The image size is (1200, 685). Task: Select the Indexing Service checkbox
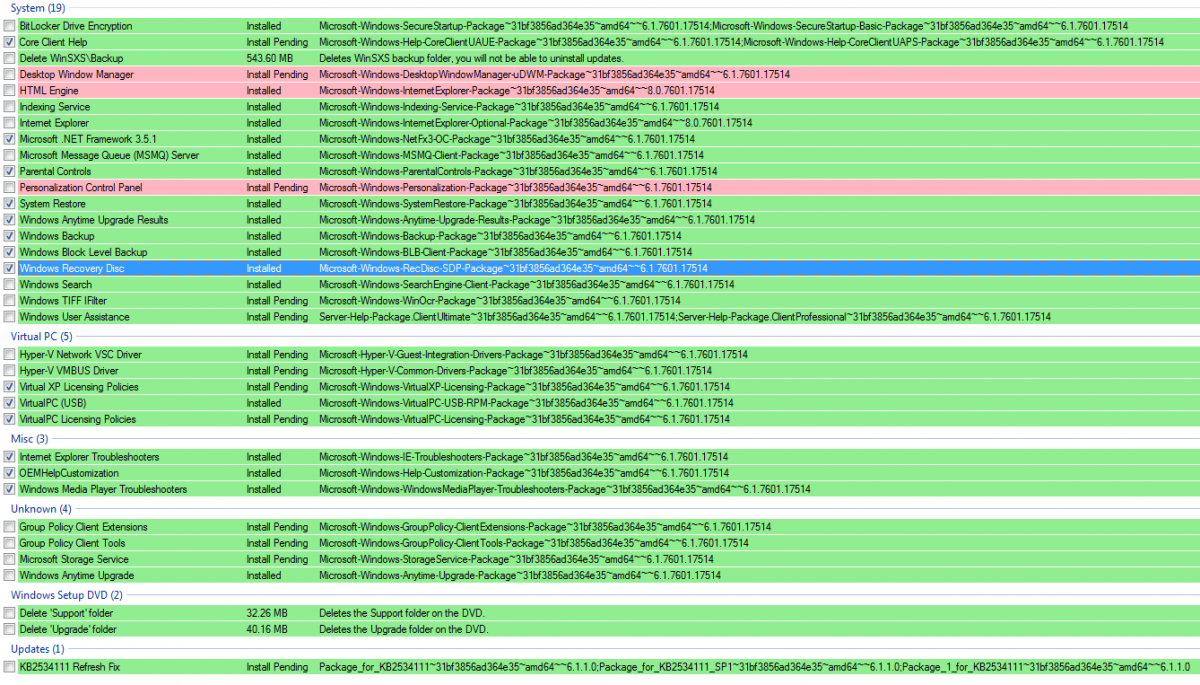(10, 107)
